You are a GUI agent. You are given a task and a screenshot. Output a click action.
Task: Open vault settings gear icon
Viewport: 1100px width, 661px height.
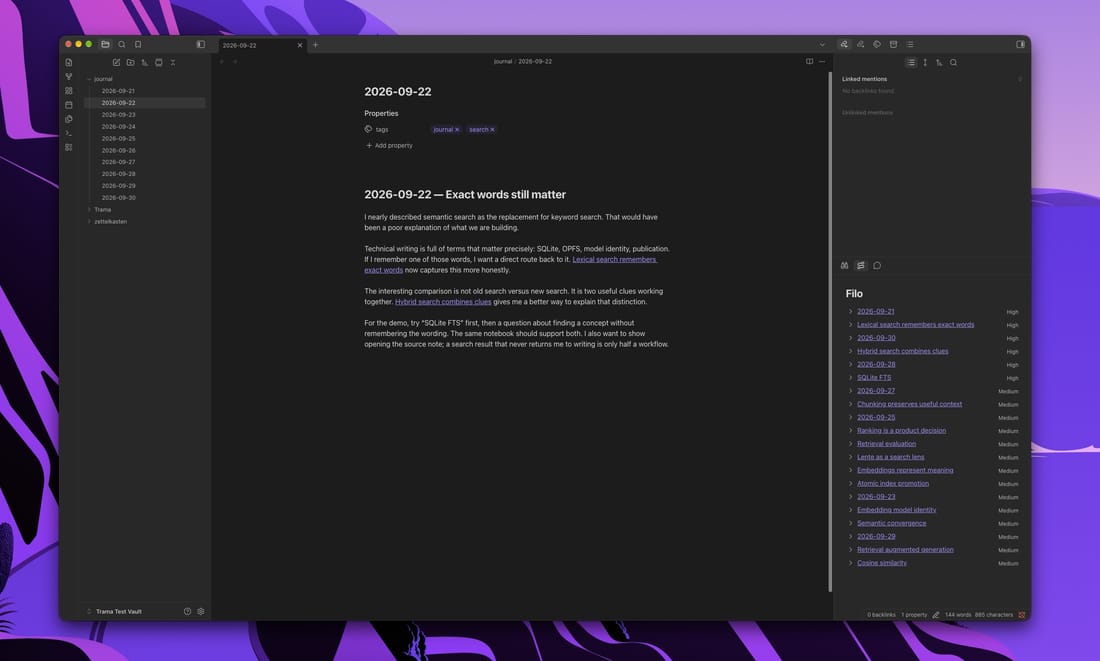click(x=201, y=611)
